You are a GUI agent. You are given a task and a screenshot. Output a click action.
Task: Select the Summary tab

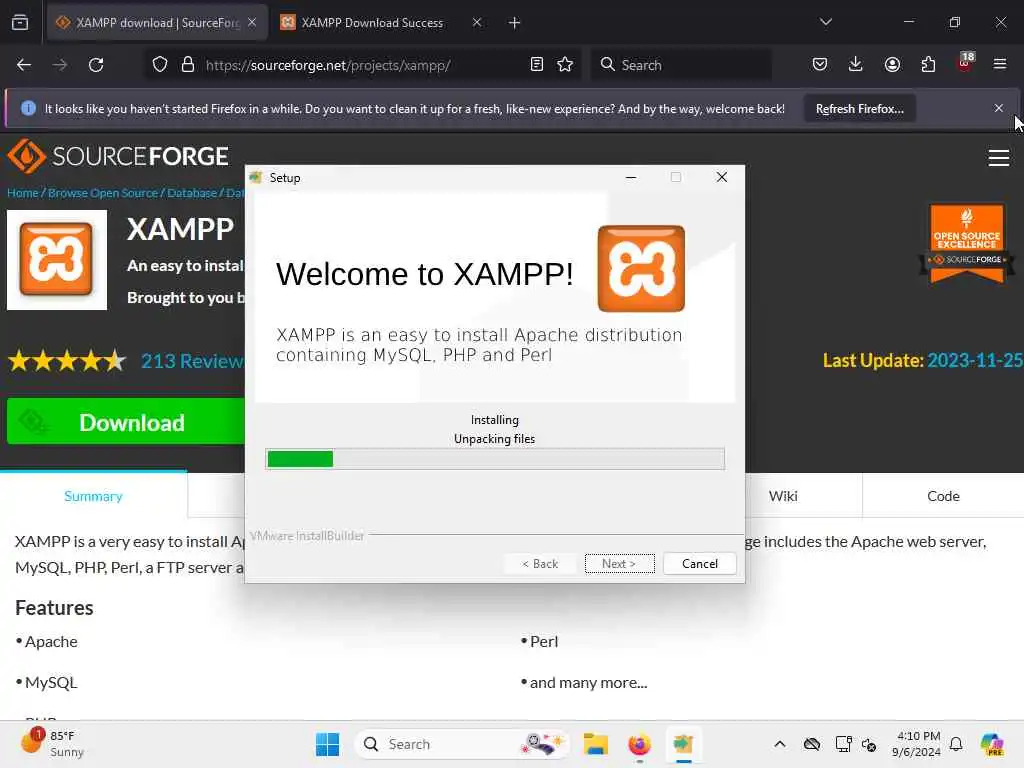[93, 496]
